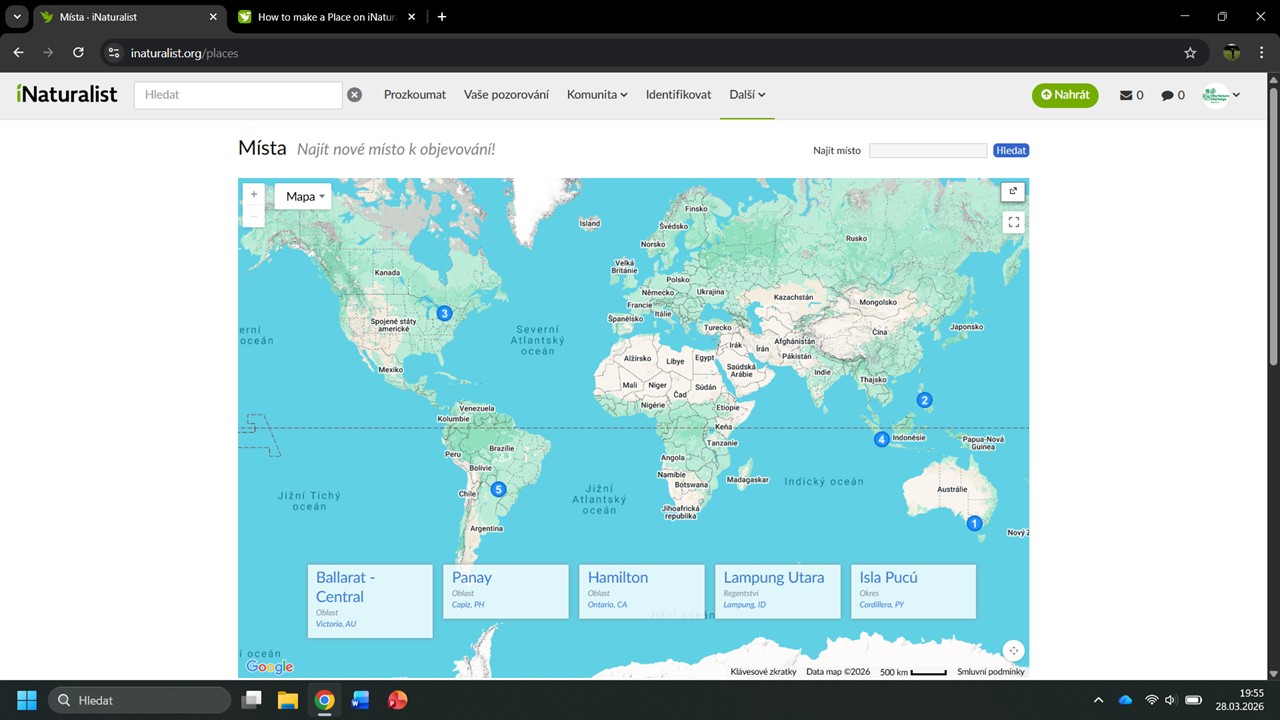Image resolution: width=1280 pixels, height=720 pixels.
Task: Click the re-center location icon on map
Action: [1013, 650]
